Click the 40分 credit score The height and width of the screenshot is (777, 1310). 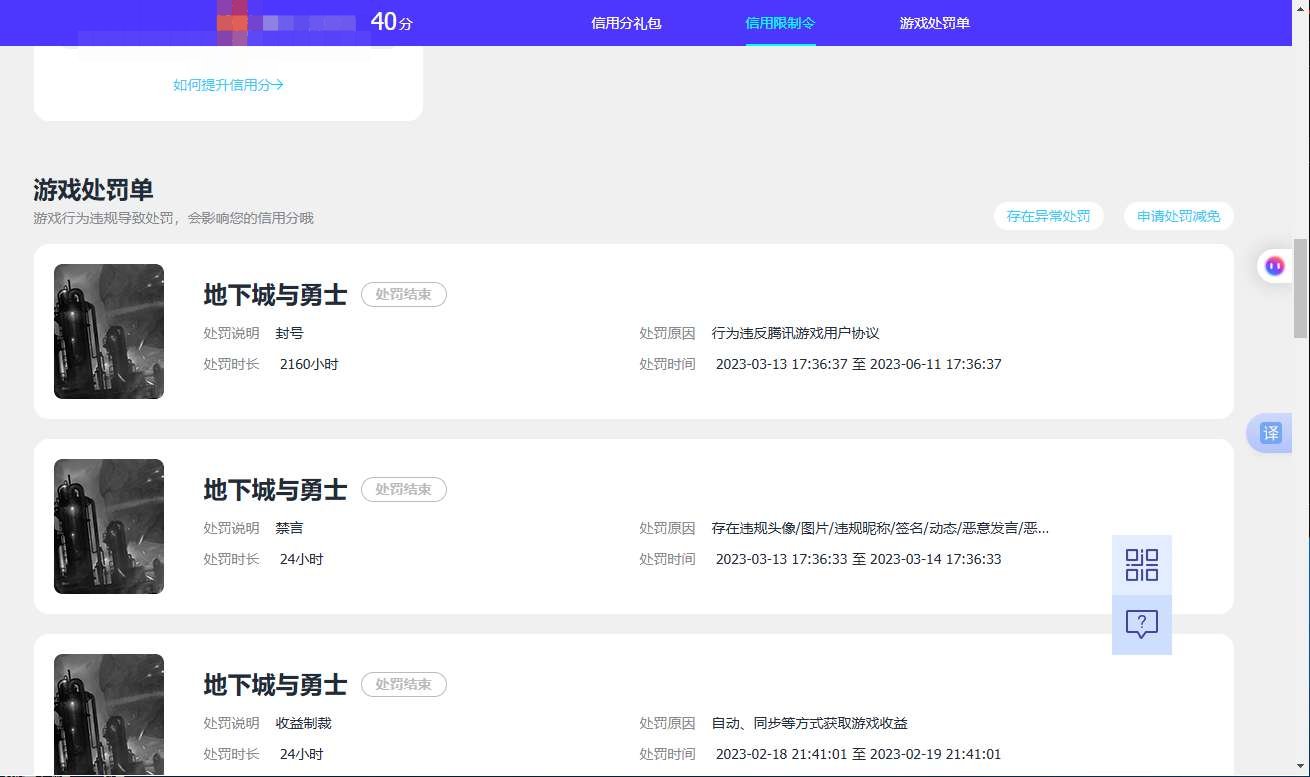(x=391, y=22)
